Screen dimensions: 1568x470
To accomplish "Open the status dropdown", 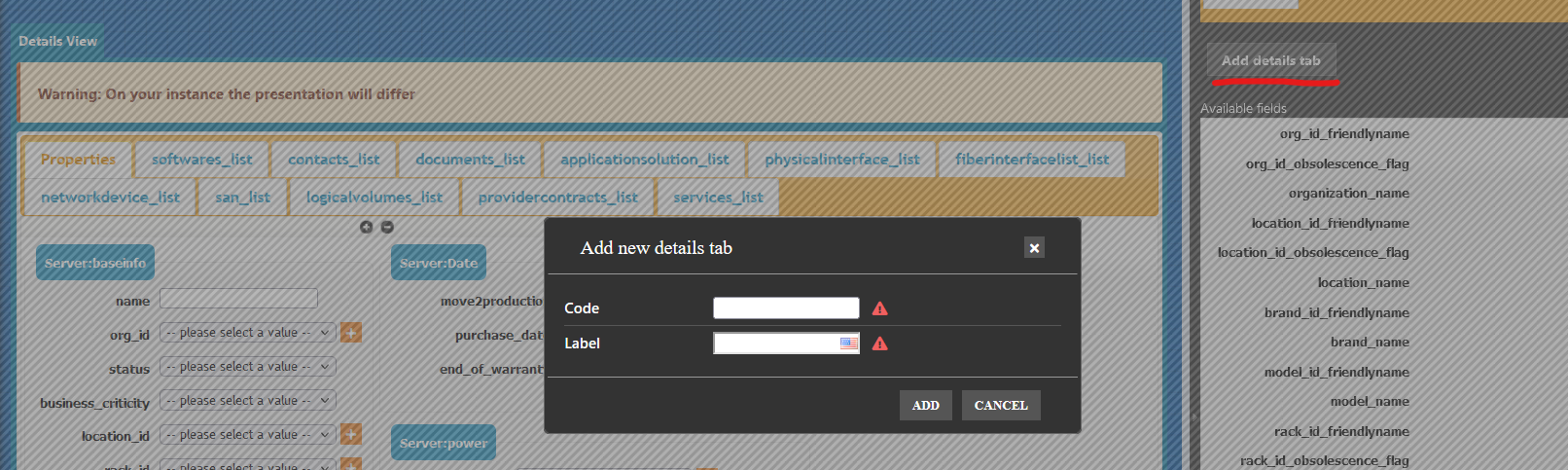I will (x=247, y=367).
